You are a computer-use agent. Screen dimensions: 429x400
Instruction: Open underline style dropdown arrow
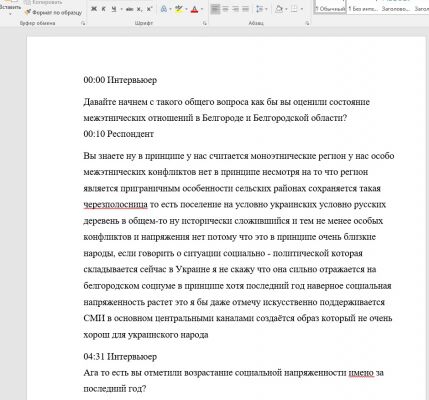(121, 9)
